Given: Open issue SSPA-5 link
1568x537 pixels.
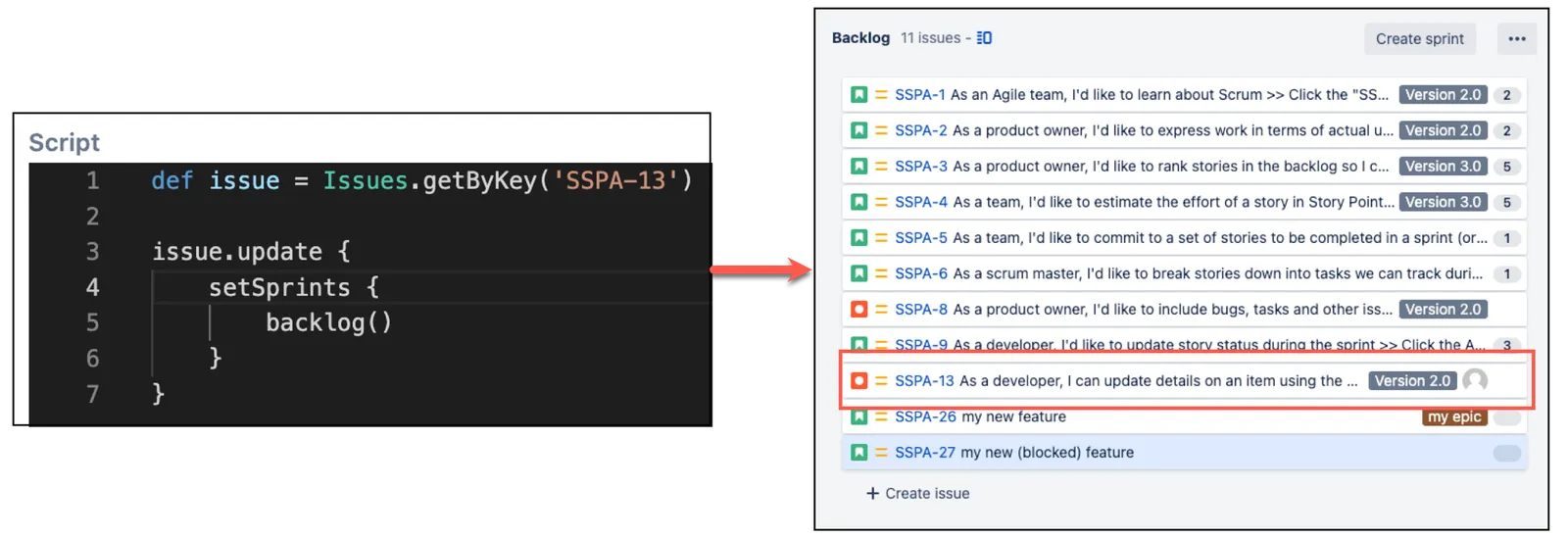Looking at the screenshot, I should pyautogui.click(x=920, y=238).
